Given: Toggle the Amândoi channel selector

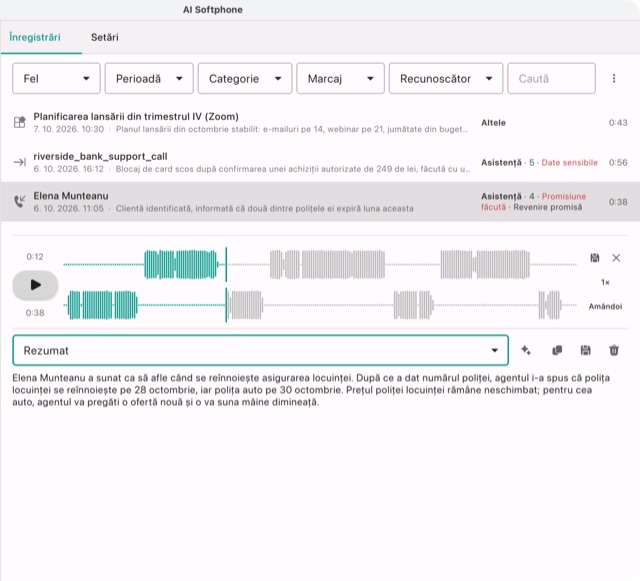Looking at the screenshot, I should (605, 306).
